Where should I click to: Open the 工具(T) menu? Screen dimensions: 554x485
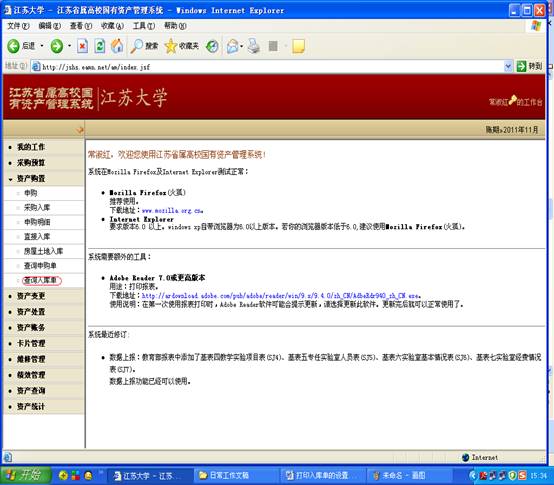[x=144, y=26]
